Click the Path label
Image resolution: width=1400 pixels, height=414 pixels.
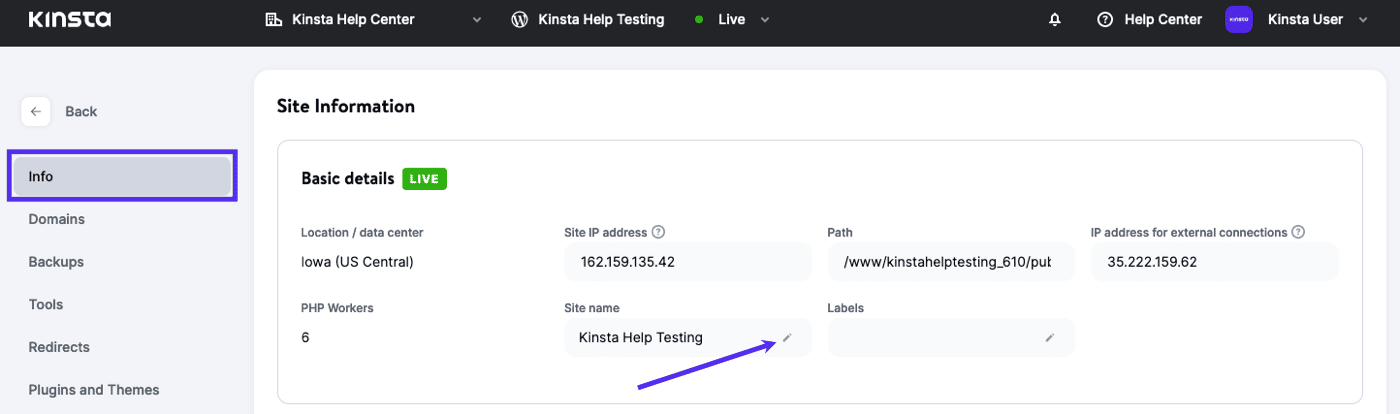pos(840,232)
